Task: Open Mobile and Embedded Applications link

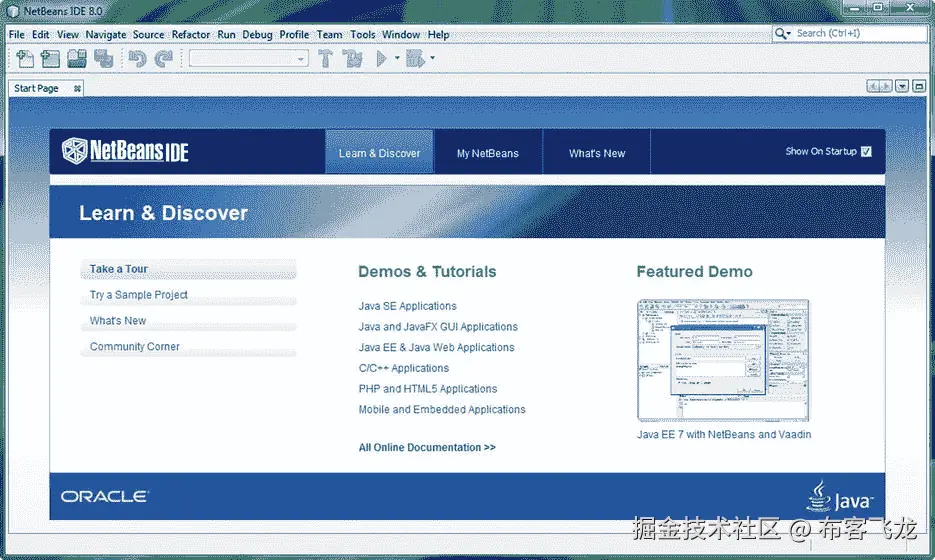Action: point(442,410)
